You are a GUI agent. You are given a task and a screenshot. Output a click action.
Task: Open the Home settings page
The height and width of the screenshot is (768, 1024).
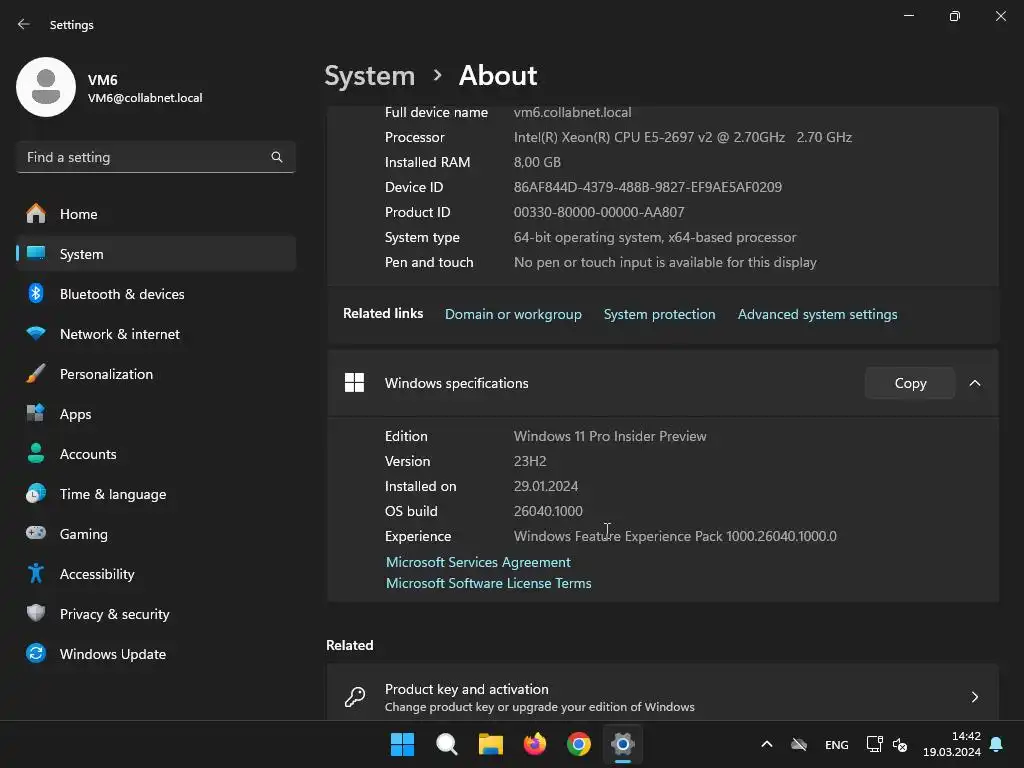pos(155,214)
